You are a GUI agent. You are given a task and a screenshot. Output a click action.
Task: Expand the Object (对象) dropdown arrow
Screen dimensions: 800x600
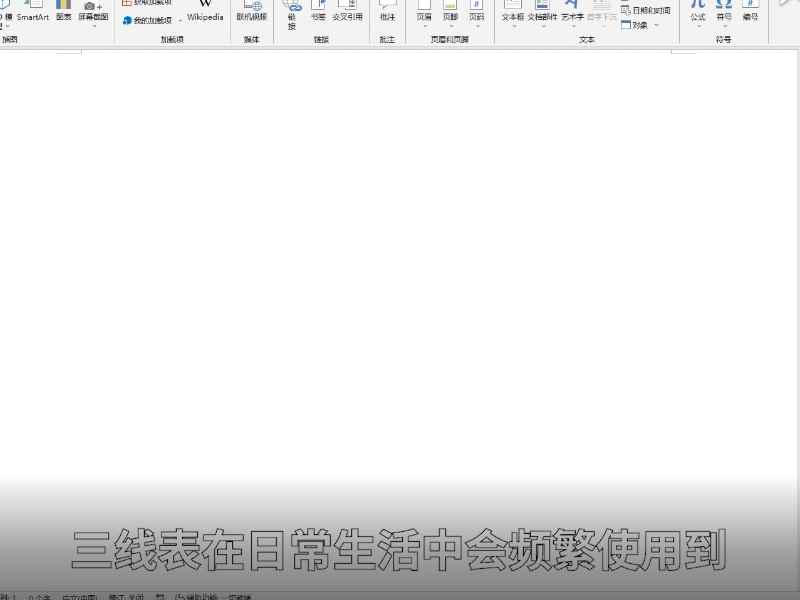point(656,25)
